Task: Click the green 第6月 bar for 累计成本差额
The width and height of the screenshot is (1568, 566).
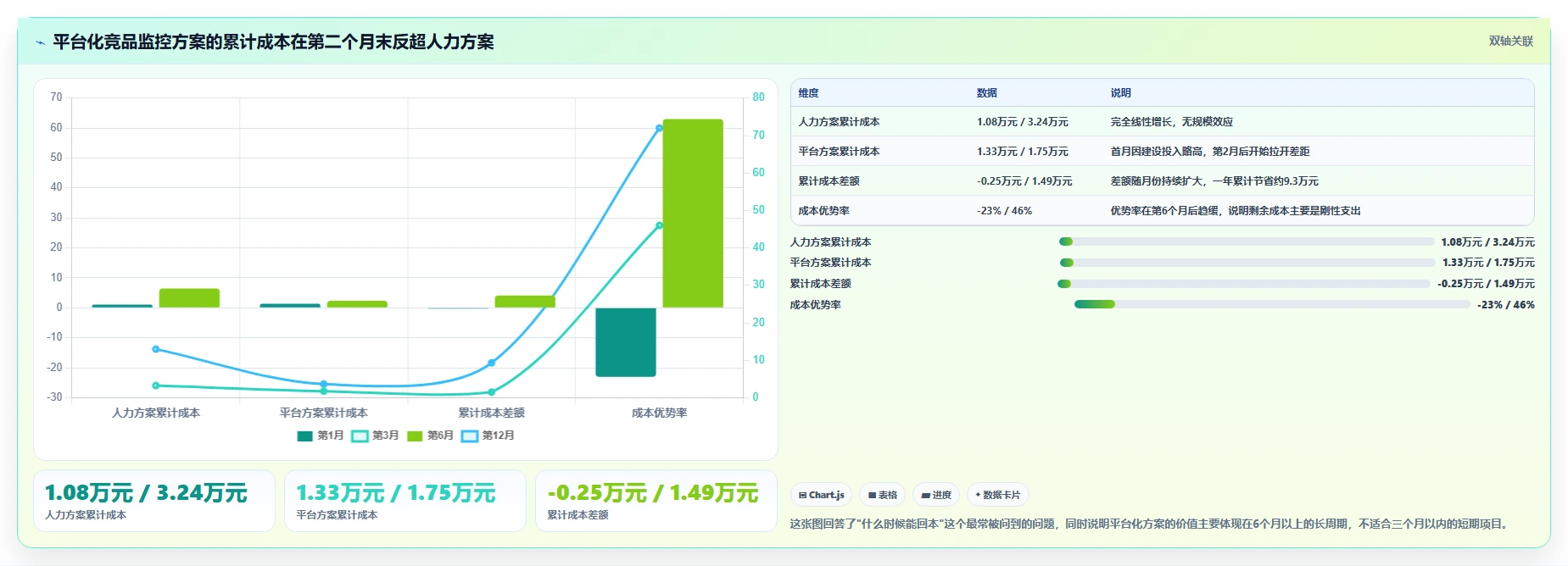Action: click(x=525, y=302)
